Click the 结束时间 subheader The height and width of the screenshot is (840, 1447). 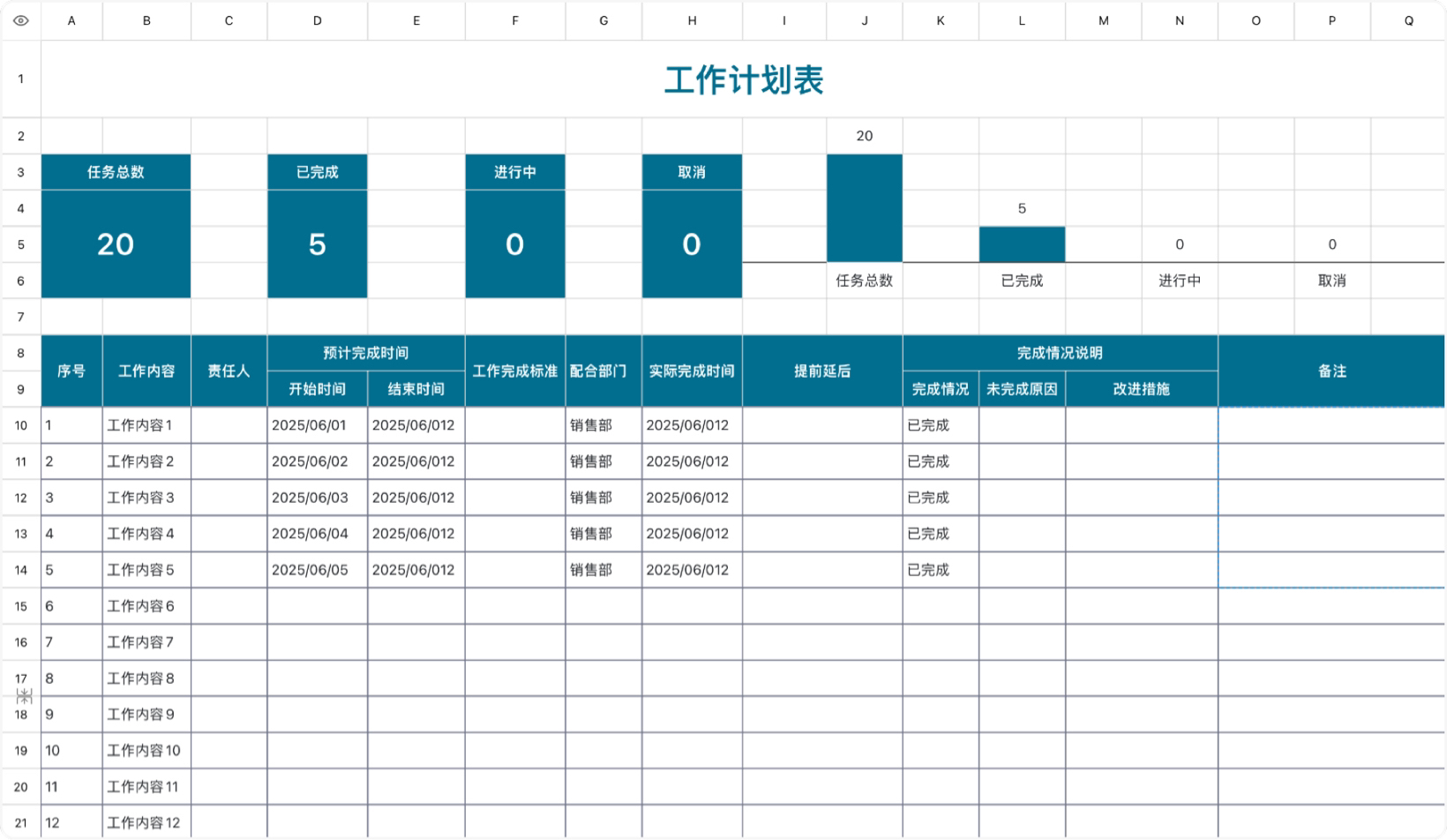tap(416, 389)
